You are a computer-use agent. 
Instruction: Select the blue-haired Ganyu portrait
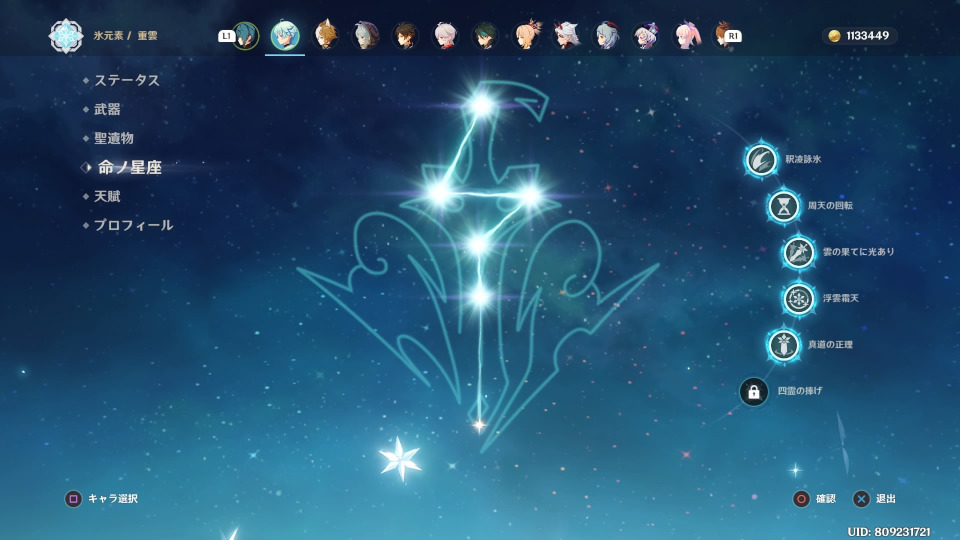(606, 36)
